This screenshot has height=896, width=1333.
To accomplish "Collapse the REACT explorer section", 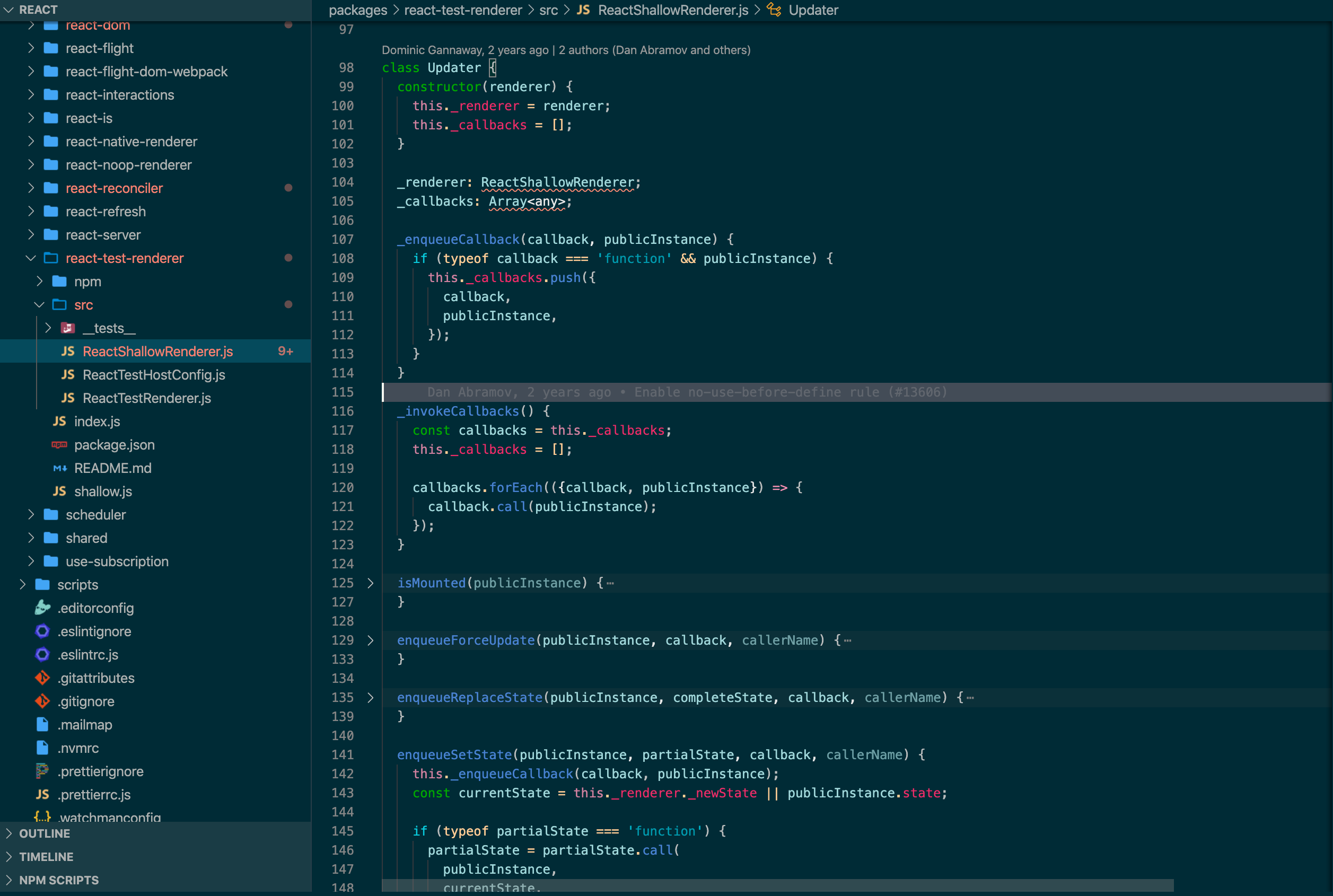I will 8,10.
